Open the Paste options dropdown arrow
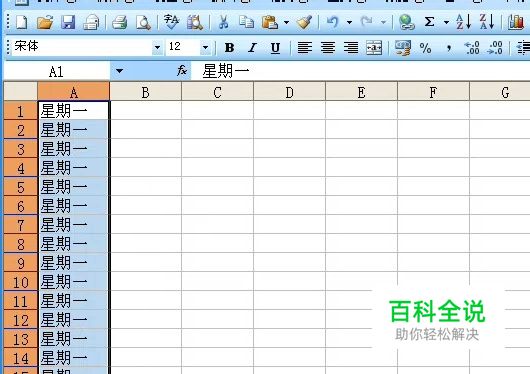This screenshot has width=530, height=374. [286, 23]
